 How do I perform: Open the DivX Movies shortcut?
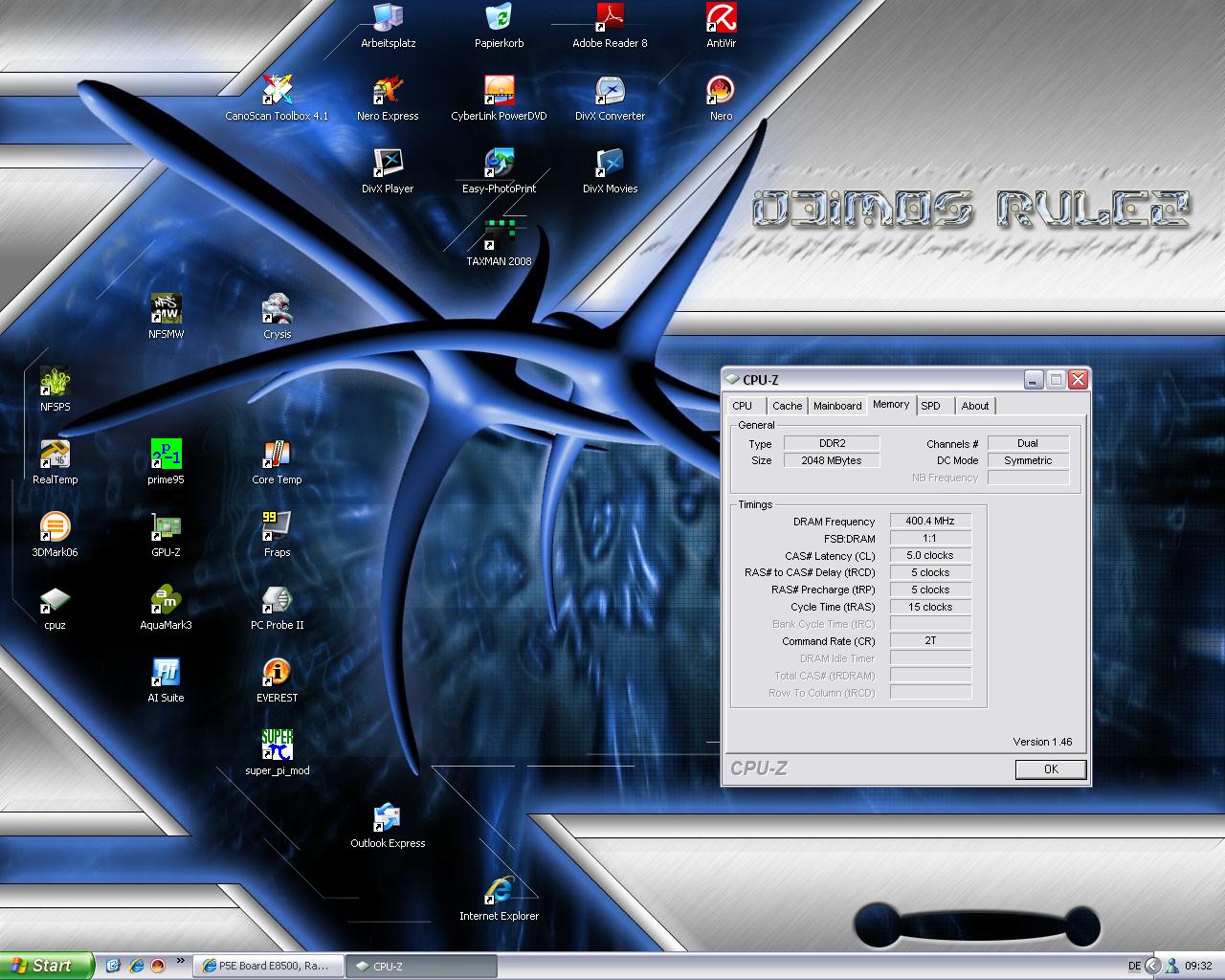pos(610,171)
